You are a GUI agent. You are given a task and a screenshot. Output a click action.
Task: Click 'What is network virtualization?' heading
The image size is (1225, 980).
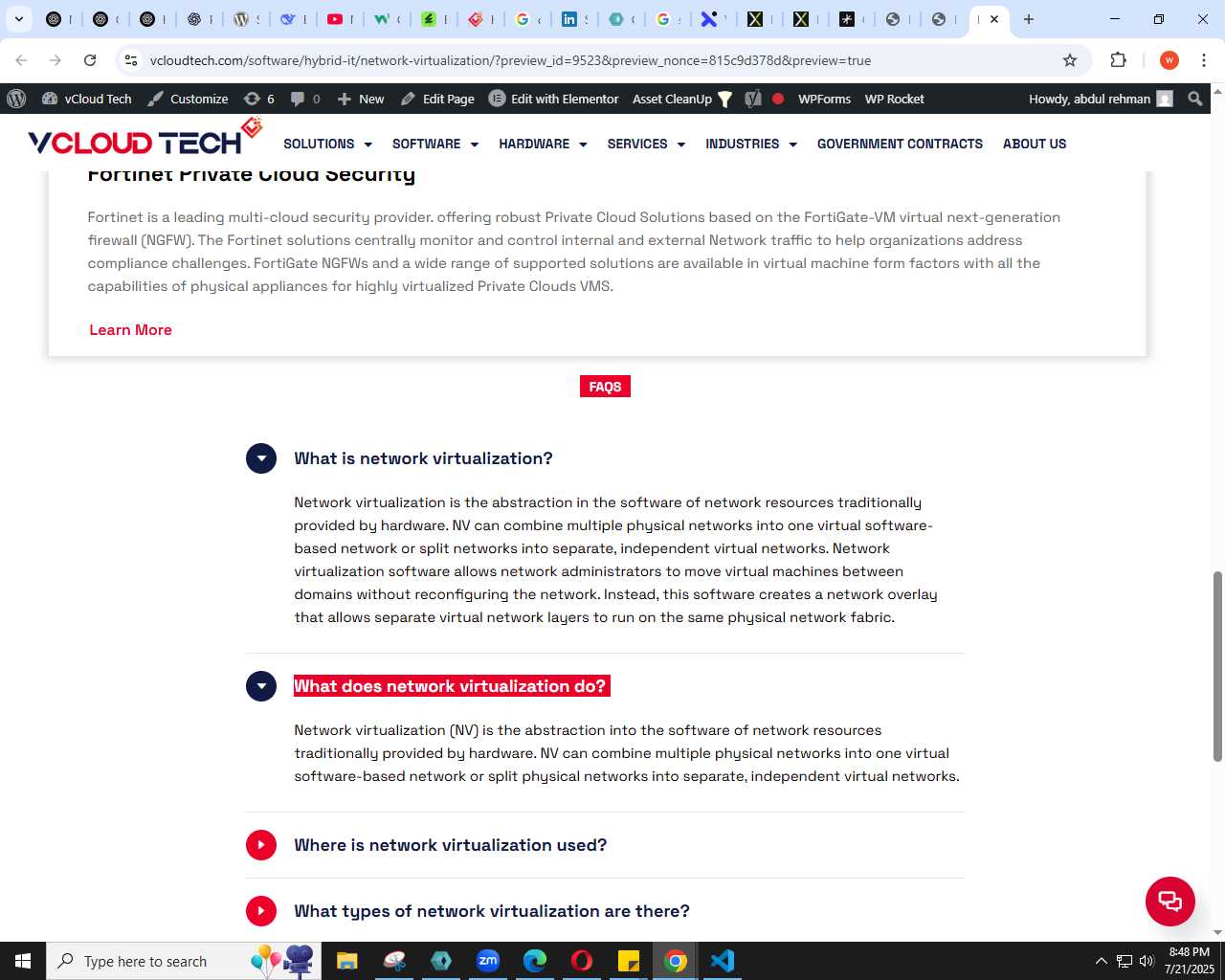[x=423, y=458]
